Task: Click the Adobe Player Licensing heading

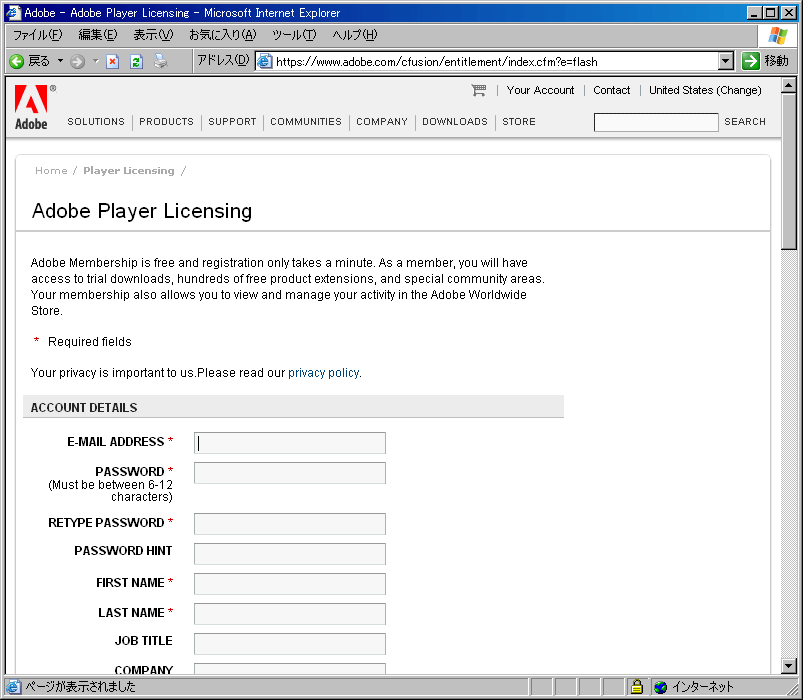Action: point(142,211)
